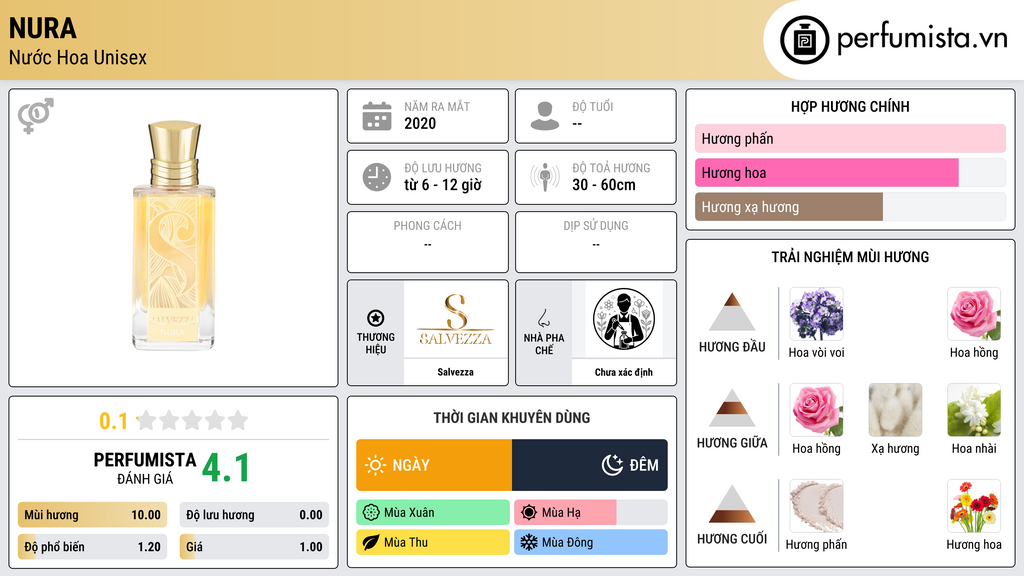Image resolution: width=1024 pixels, height=576 pixels.
Task: Click the Hương xạ hương accord bar
Action: 850,206
